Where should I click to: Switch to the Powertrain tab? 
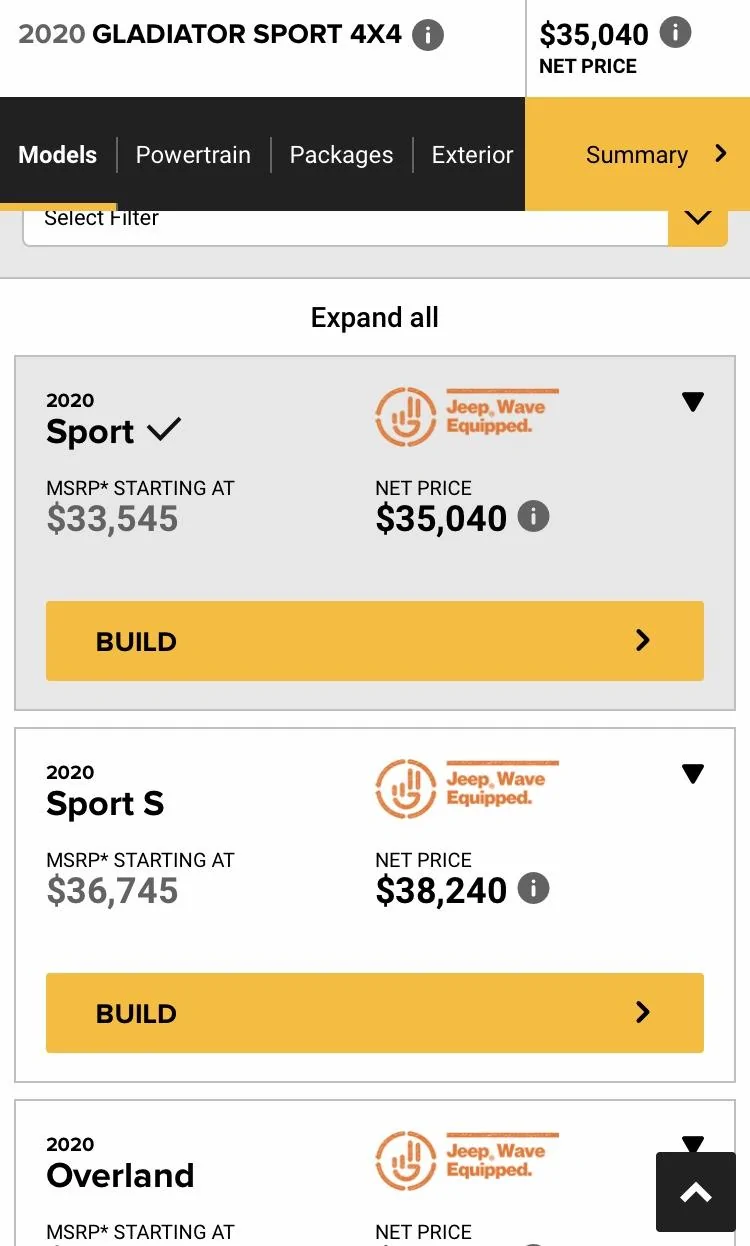click(x=193, y=155)
